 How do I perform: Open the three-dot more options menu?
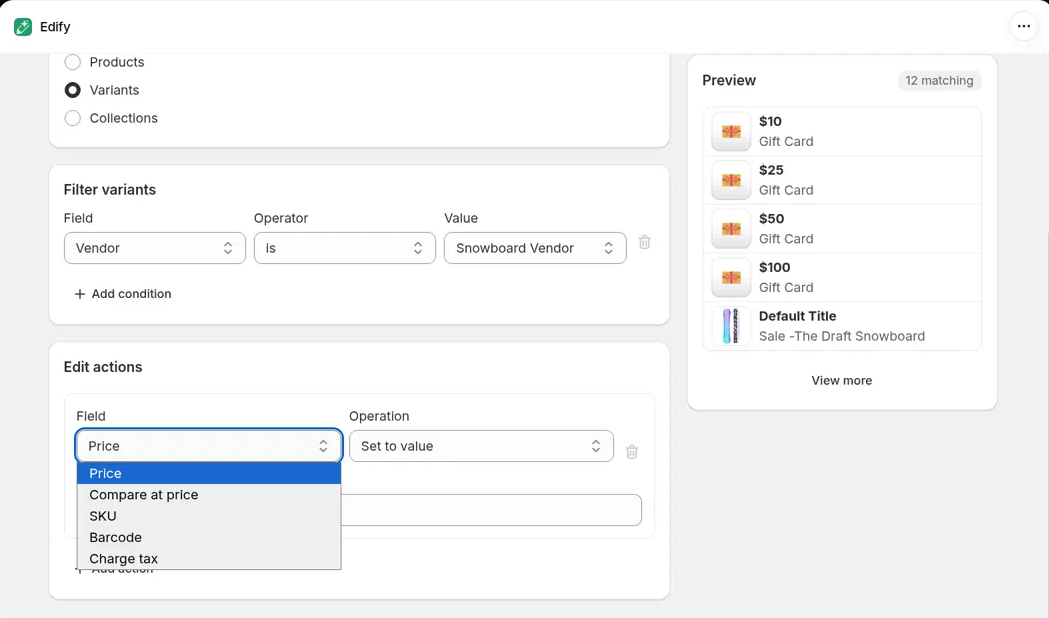pyautogui.click(x=1024, y=27)
